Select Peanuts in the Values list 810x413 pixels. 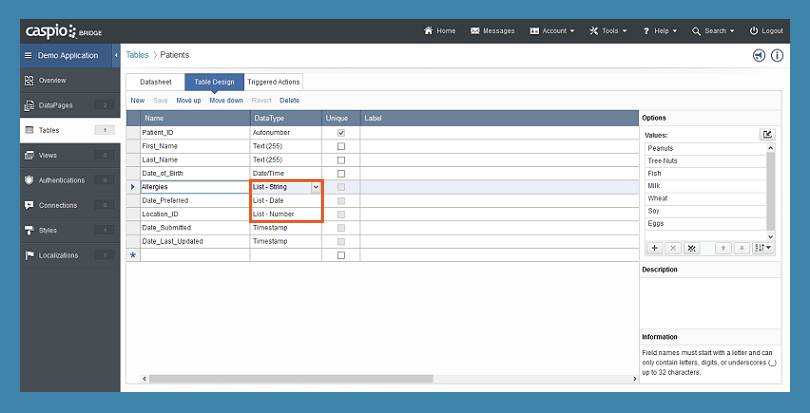point(705,148)
